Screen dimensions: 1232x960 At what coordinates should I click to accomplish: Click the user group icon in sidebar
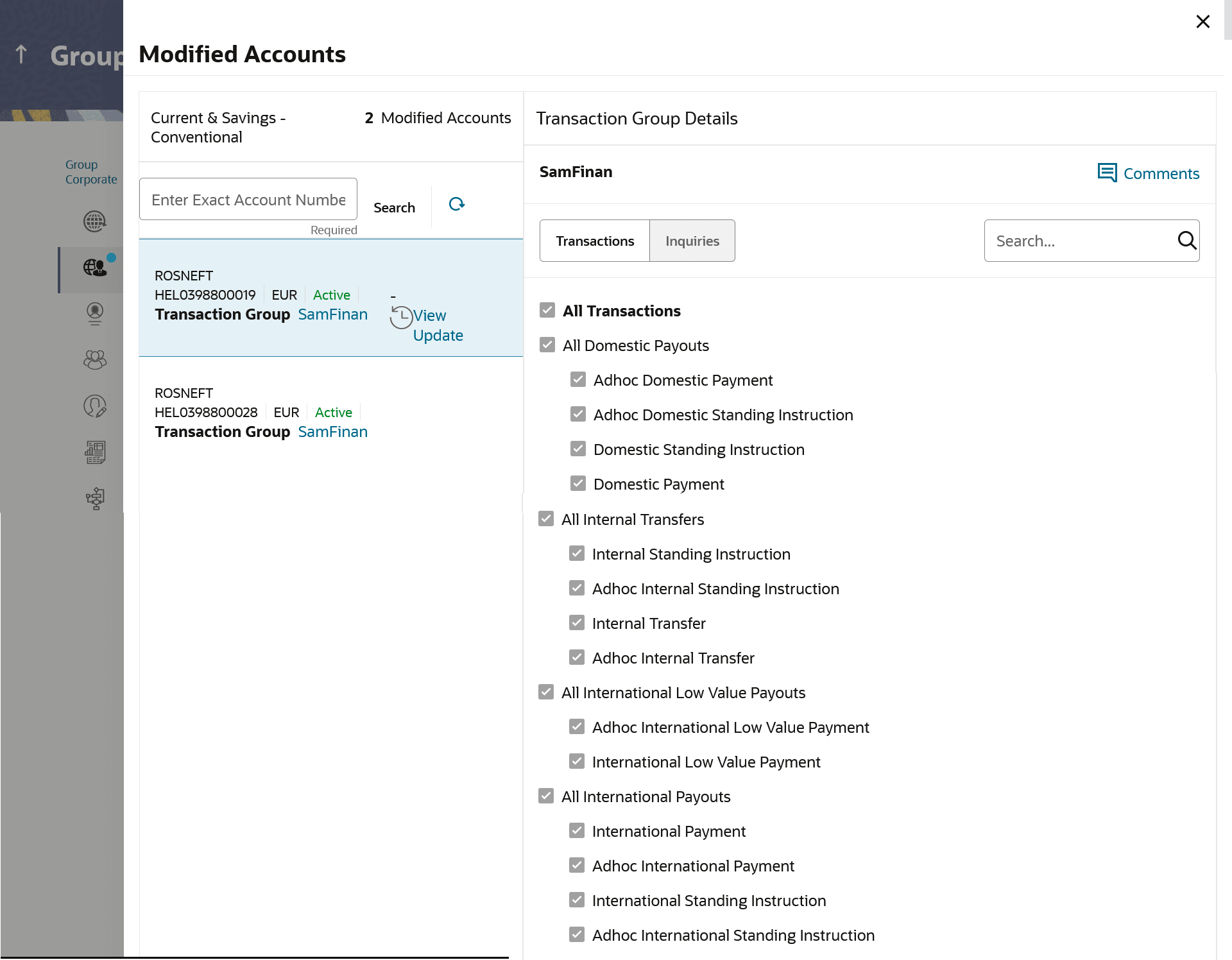coord(94,359)
